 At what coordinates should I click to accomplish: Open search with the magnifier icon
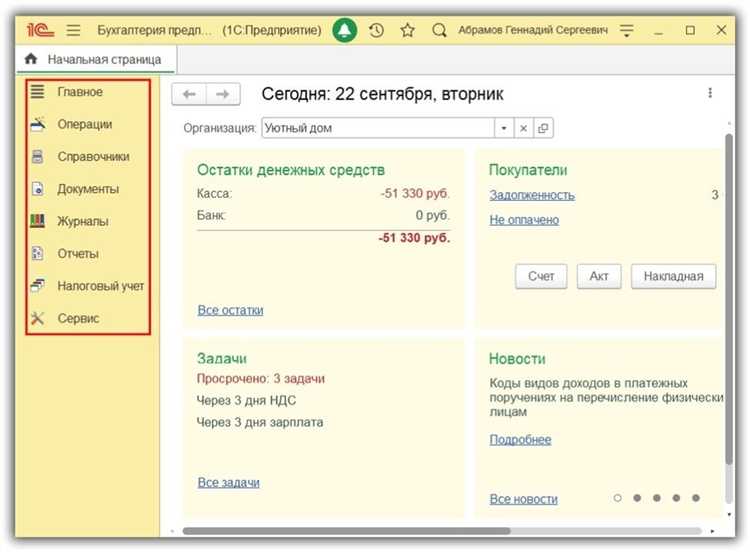[x=438, y=30]
